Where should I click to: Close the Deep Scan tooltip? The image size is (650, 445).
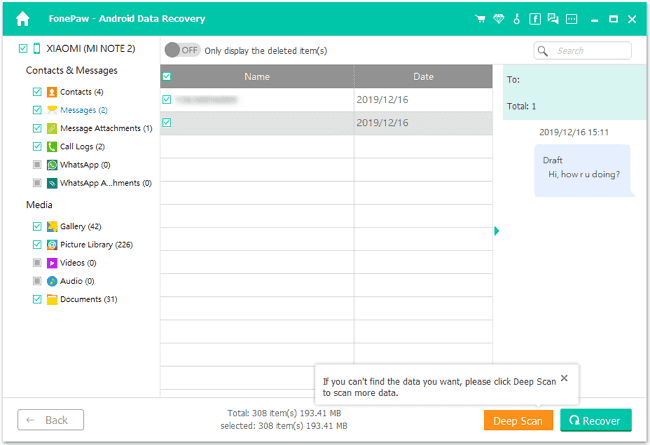[x=564, y=378]
